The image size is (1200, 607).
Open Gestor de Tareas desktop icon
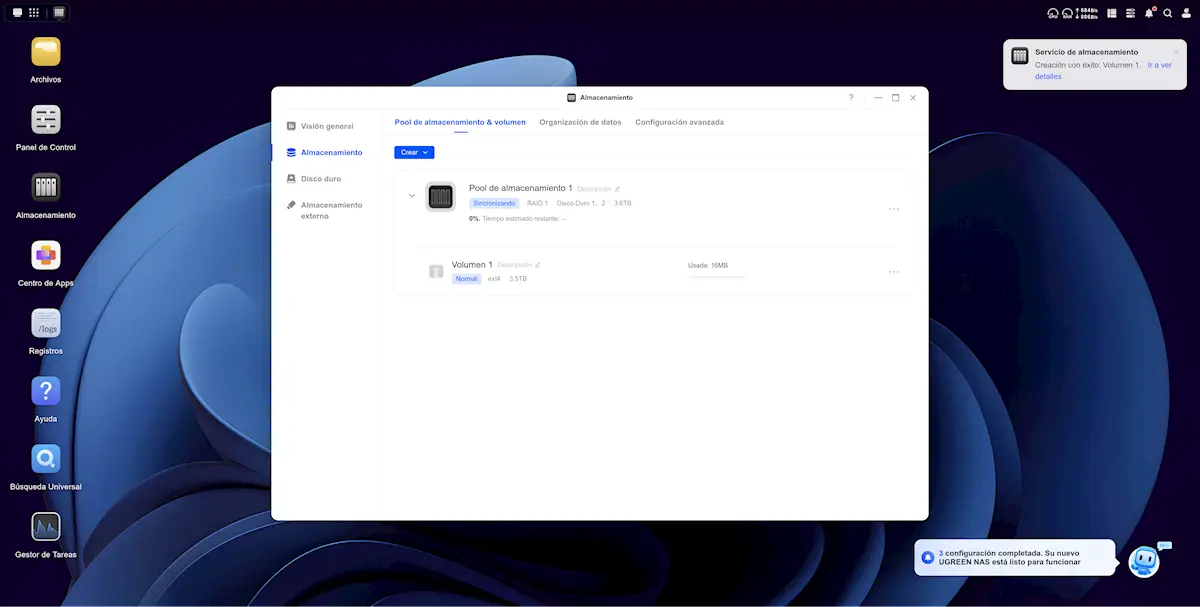tap(45, 527)
